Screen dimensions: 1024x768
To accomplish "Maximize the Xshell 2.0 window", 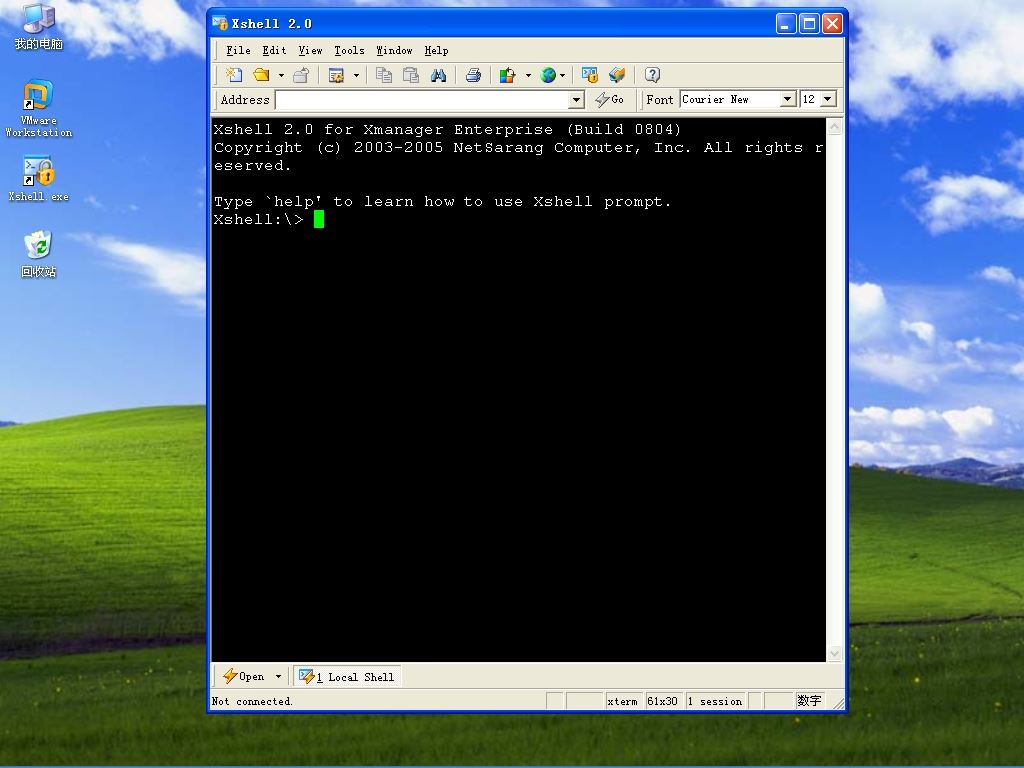I will point(809,24).
